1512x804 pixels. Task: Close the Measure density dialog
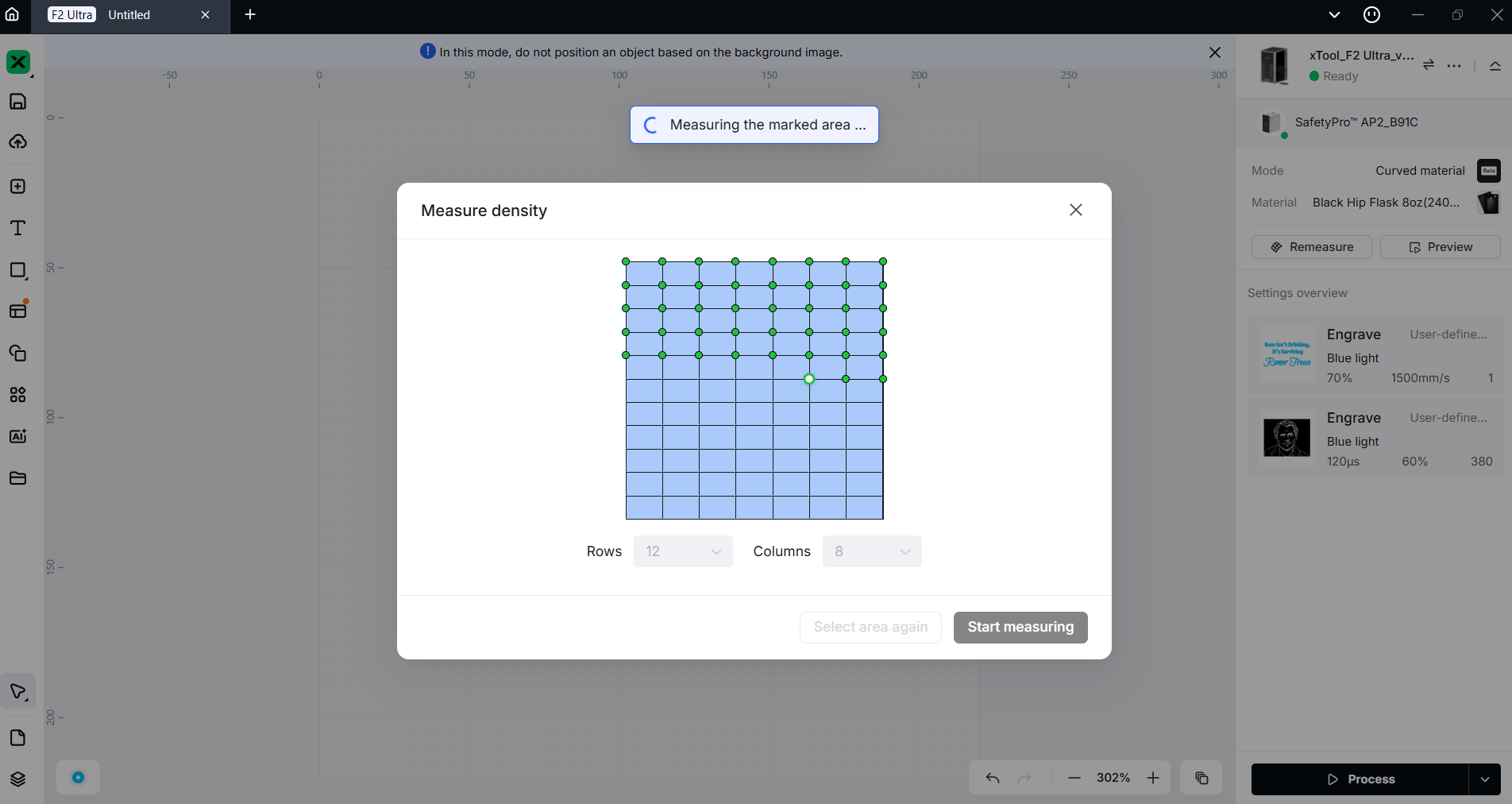[1076, 210]
